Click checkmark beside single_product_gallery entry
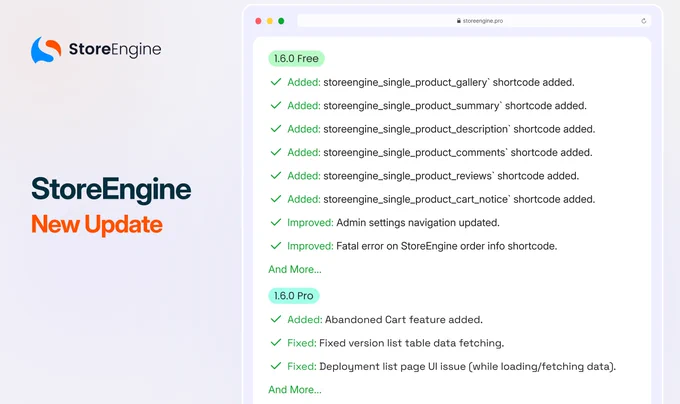This screenshot has height=404, width=680. 276,82
